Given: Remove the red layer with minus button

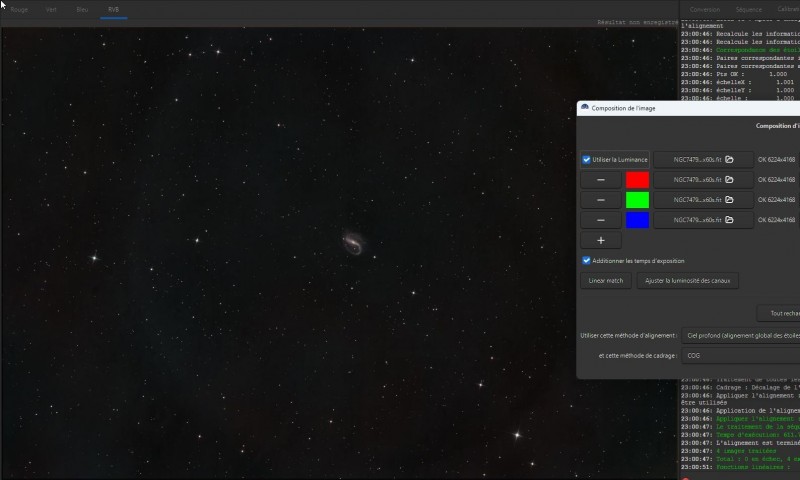Looking at the screenshot, I should point(601,180).
